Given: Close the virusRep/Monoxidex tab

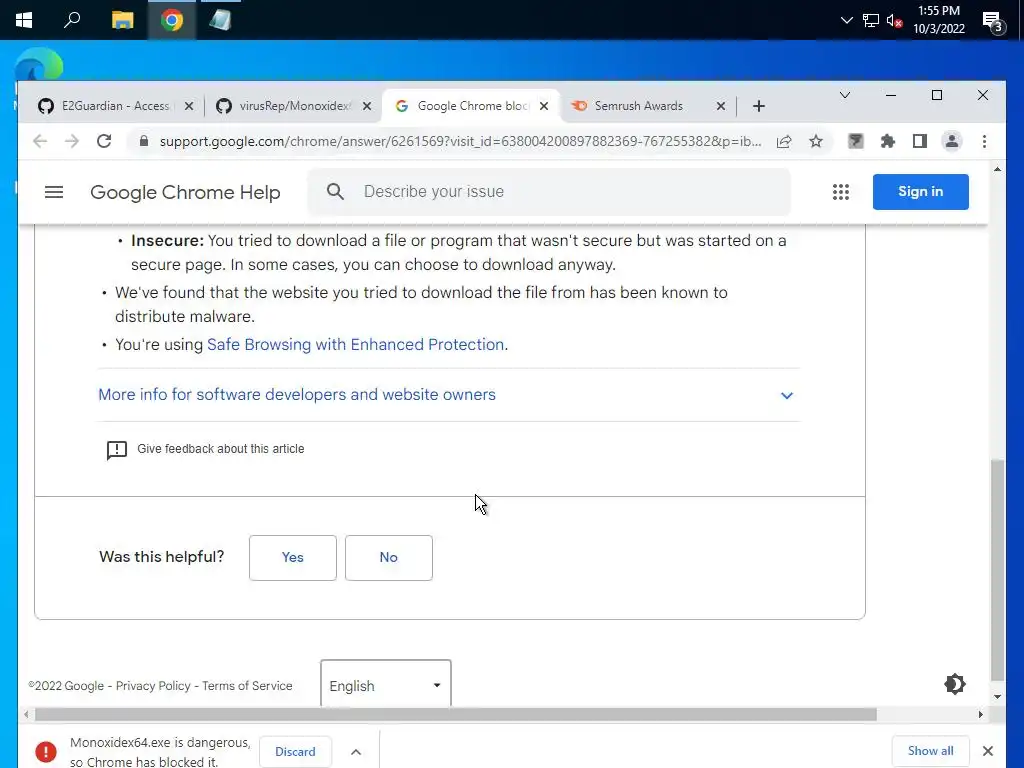Looking at the screenshot, I should point(367,106).
